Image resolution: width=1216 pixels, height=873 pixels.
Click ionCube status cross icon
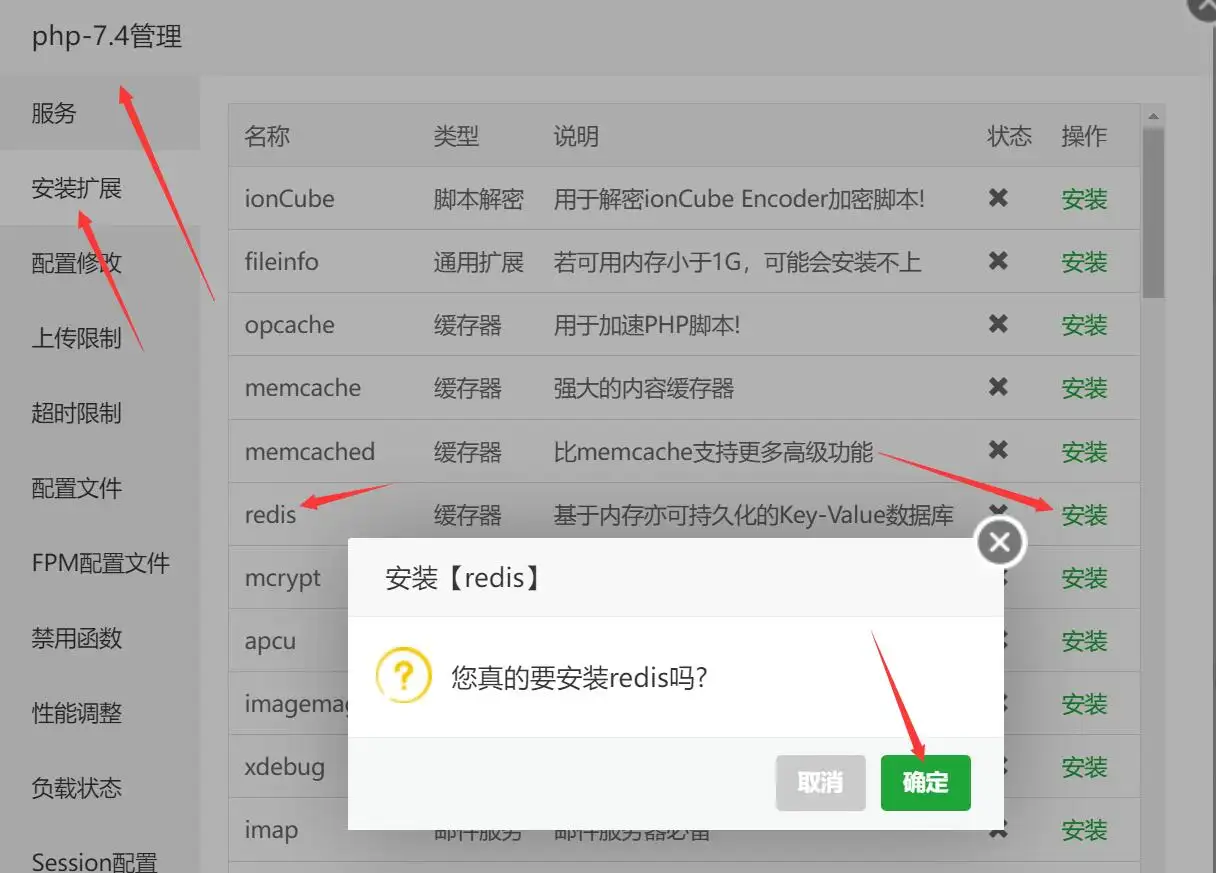pyautogui.click(x=998, y=198)
